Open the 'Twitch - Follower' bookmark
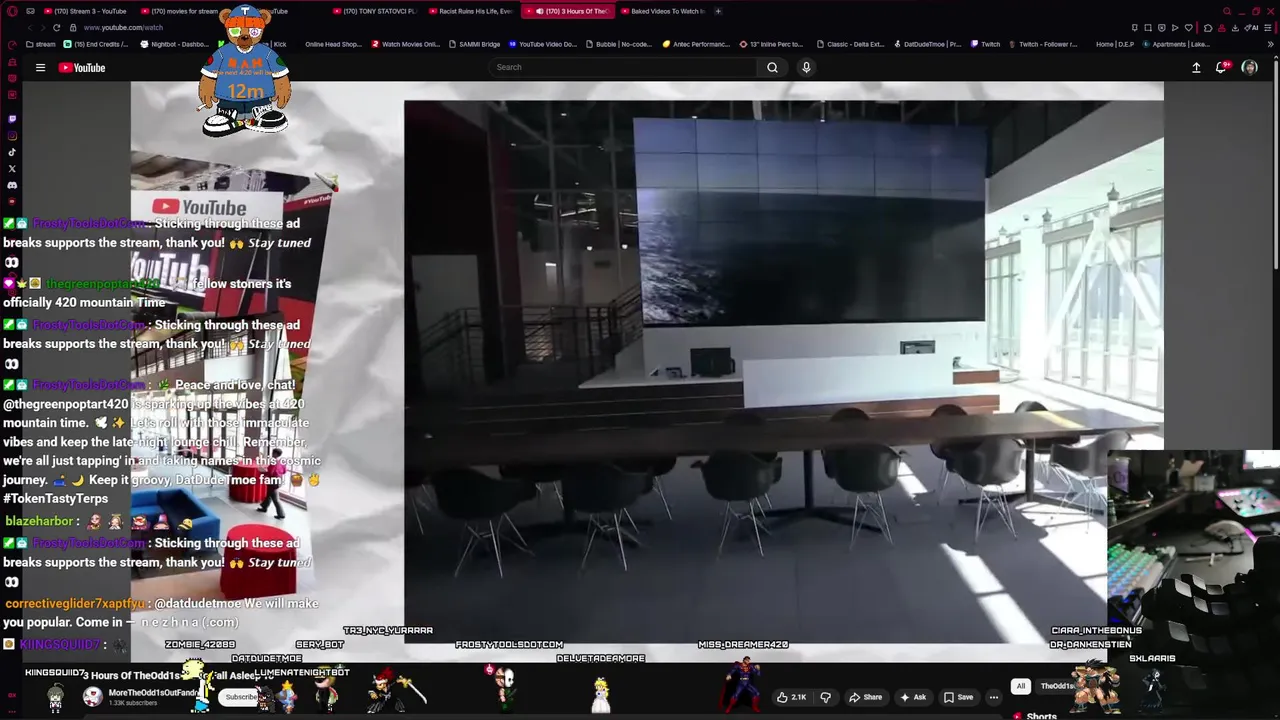The height and width of the screenshot is (720, 1280). (1043, 44)
